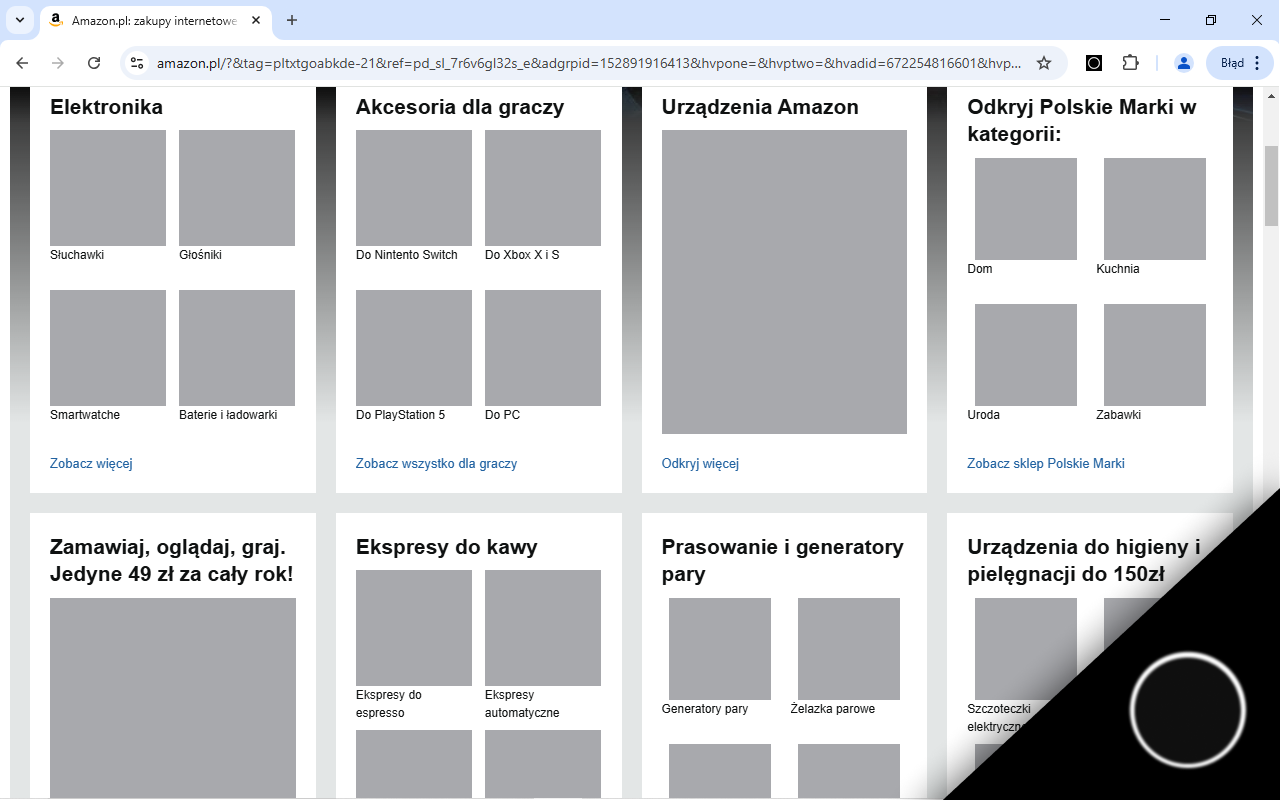Open the Kuchnia category thumbnail
This screenshot has width=1280, height=800.
1155,209
